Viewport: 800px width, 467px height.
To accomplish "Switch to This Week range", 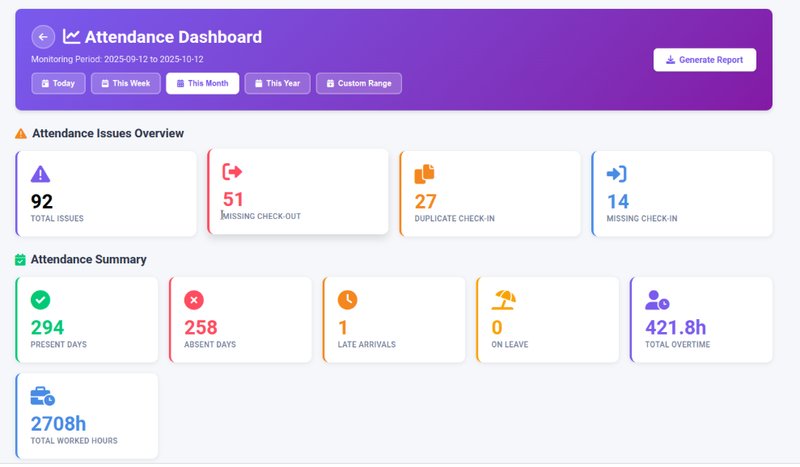I will tap(126, 83).
